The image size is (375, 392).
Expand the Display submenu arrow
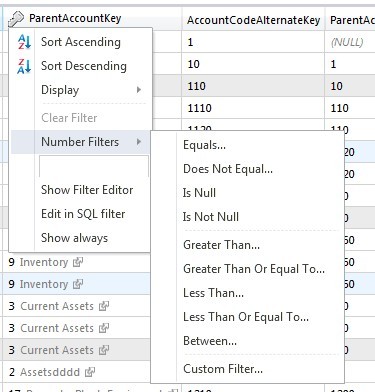tap(139, 90)
